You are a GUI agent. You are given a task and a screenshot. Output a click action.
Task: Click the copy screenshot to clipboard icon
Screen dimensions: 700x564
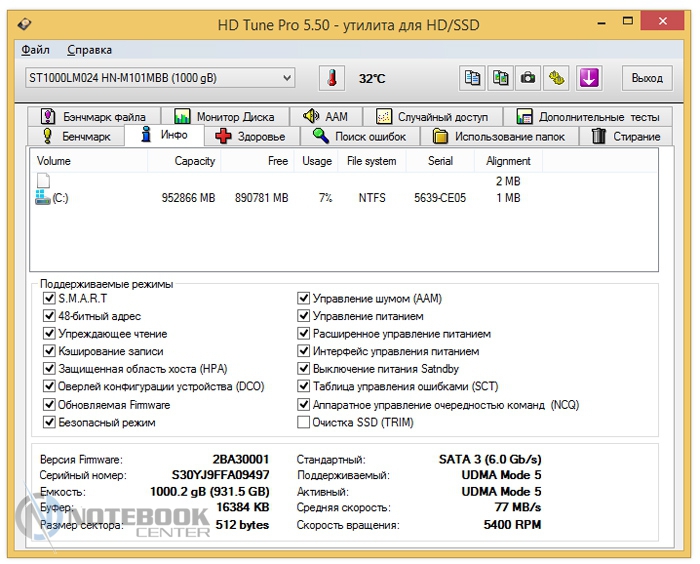click(500, 78)
